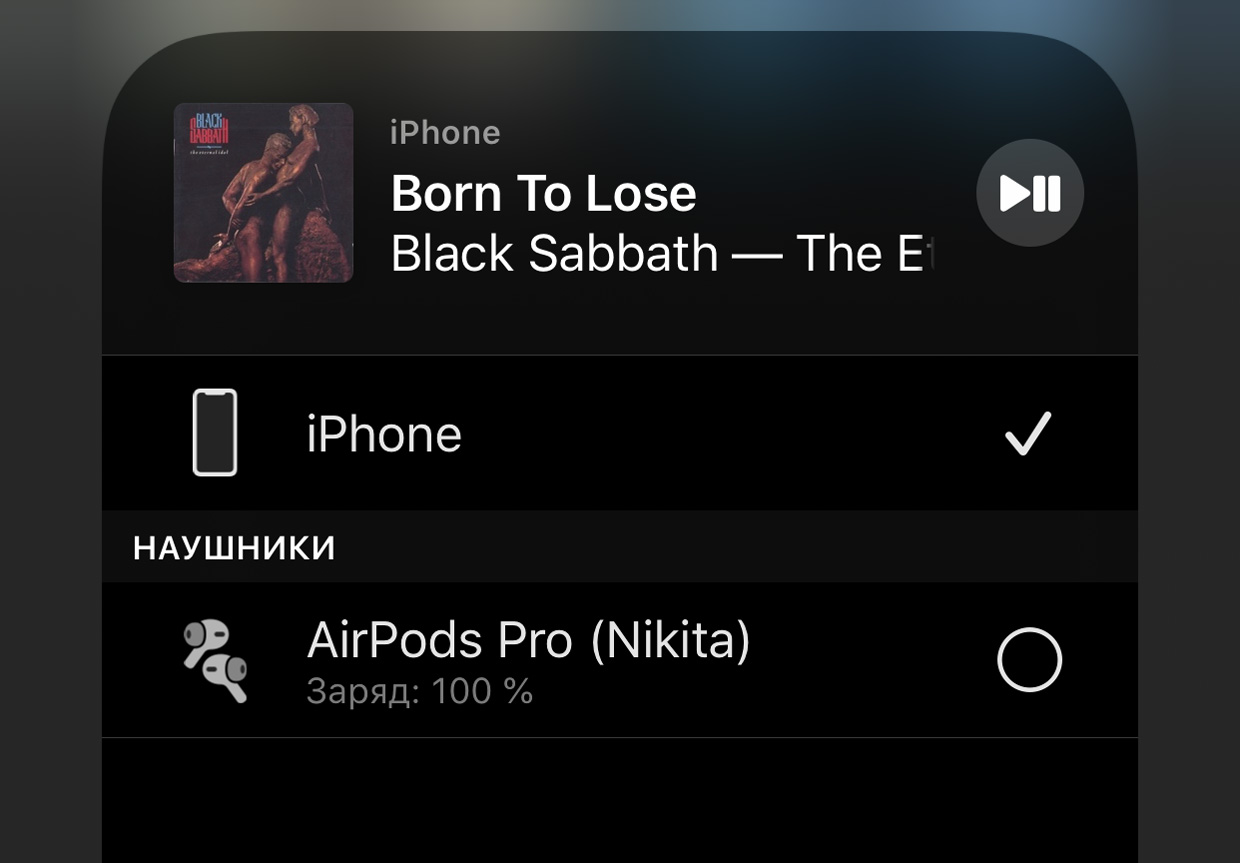Click the НАУШНИКИ section header

coord(234,548)
